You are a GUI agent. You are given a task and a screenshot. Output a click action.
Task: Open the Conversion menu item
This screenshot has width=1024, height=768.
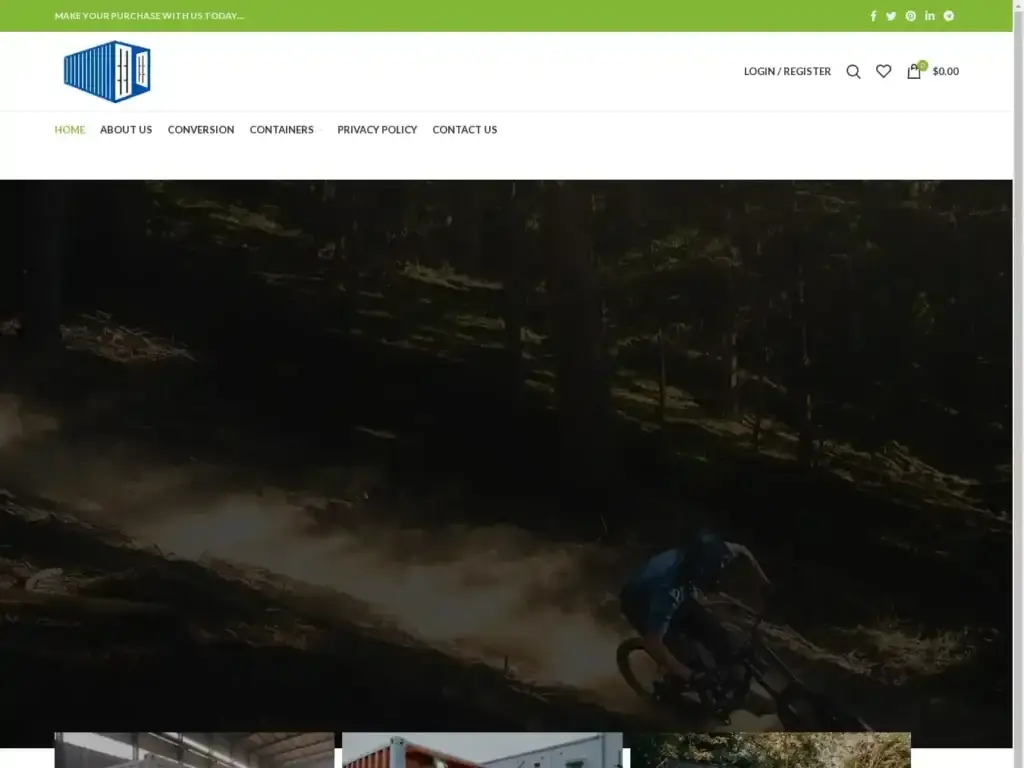tap(201, 130)
